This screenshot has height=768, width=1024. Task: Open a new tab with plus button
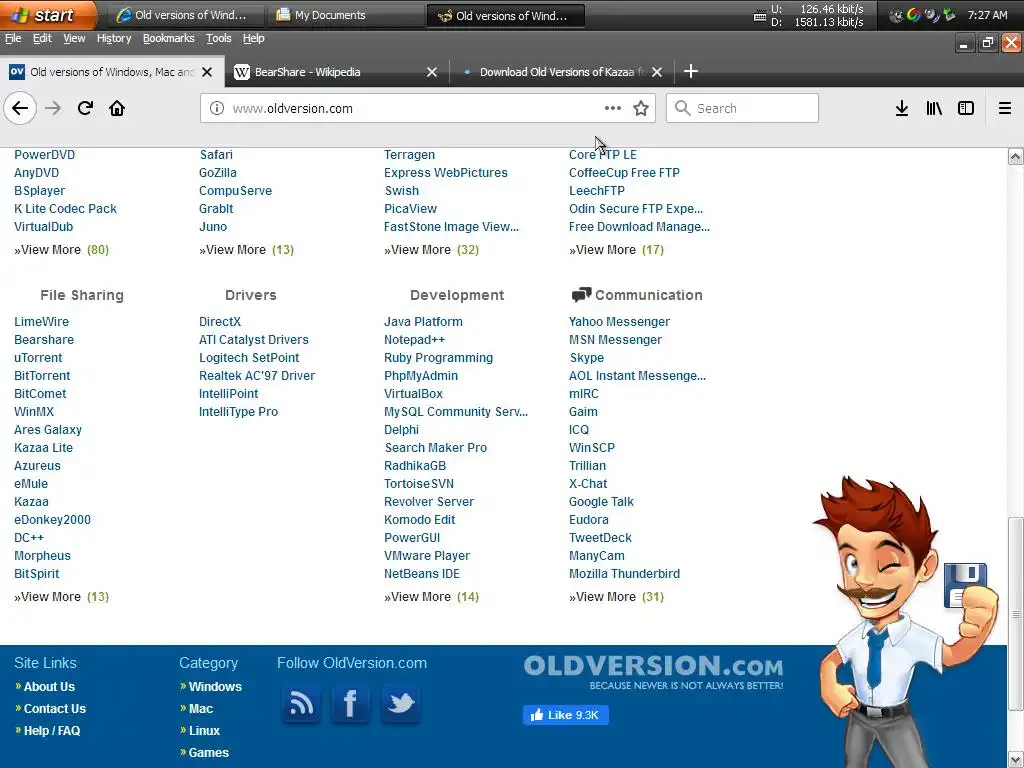point(691,71)
